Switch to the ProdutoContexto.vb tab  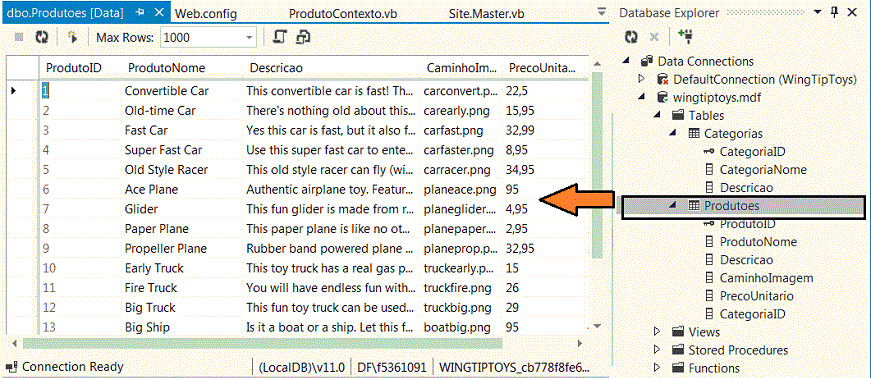[343, 13]
